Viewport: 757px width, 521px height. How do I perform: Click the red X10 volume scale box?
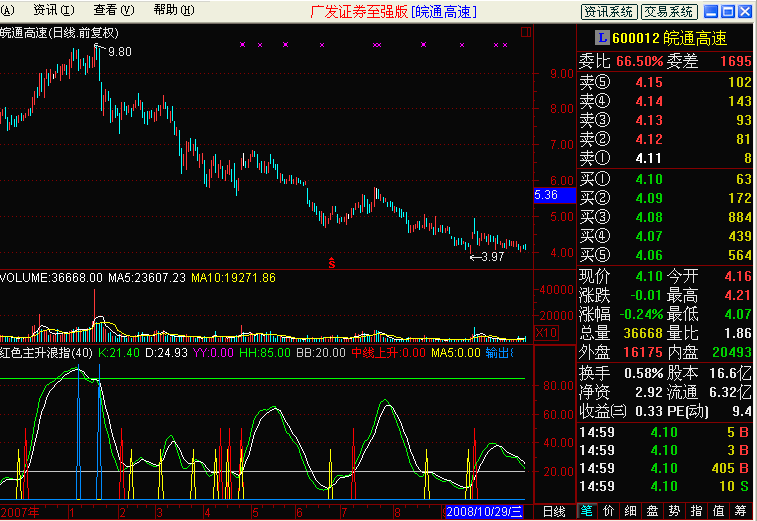(x=546, y=333)
